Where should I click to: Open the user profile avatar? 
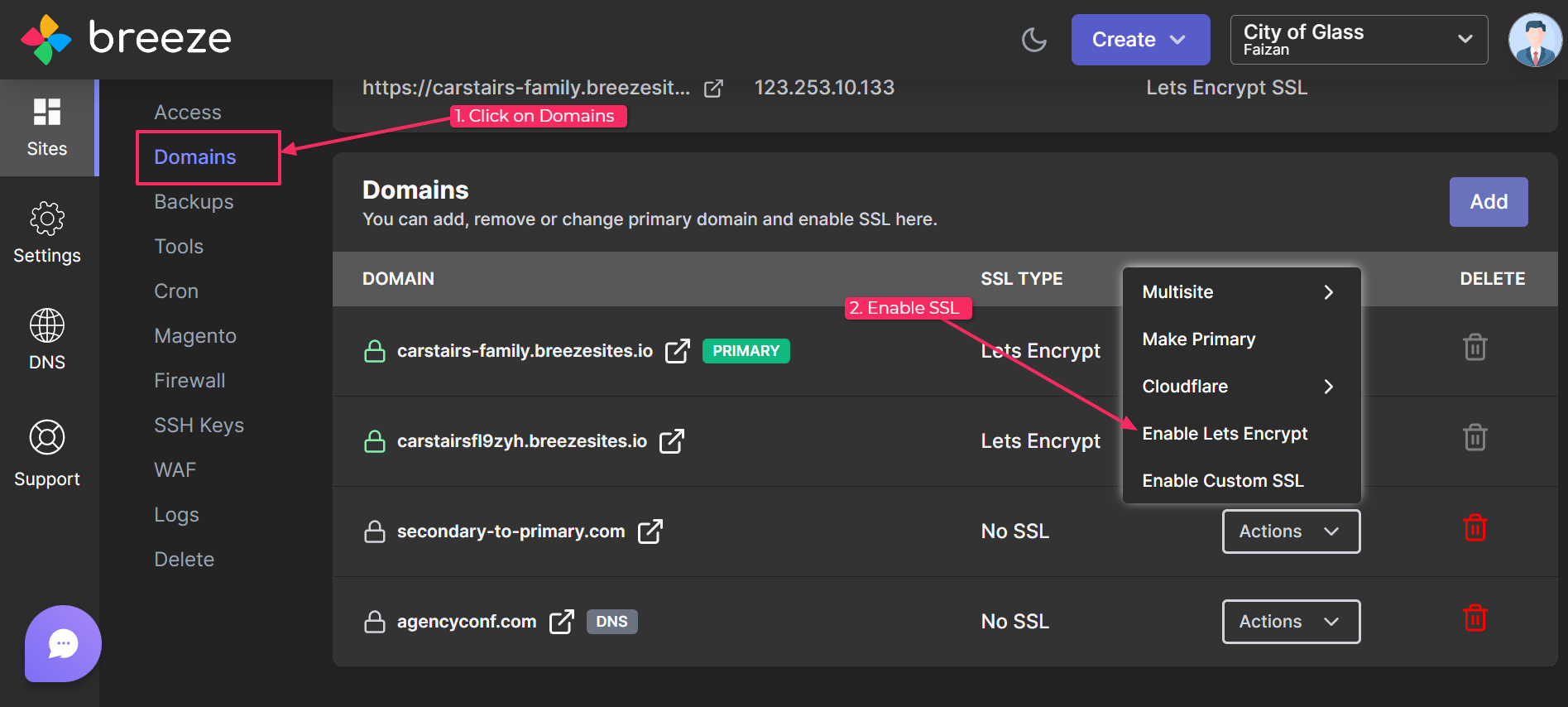1535,40
